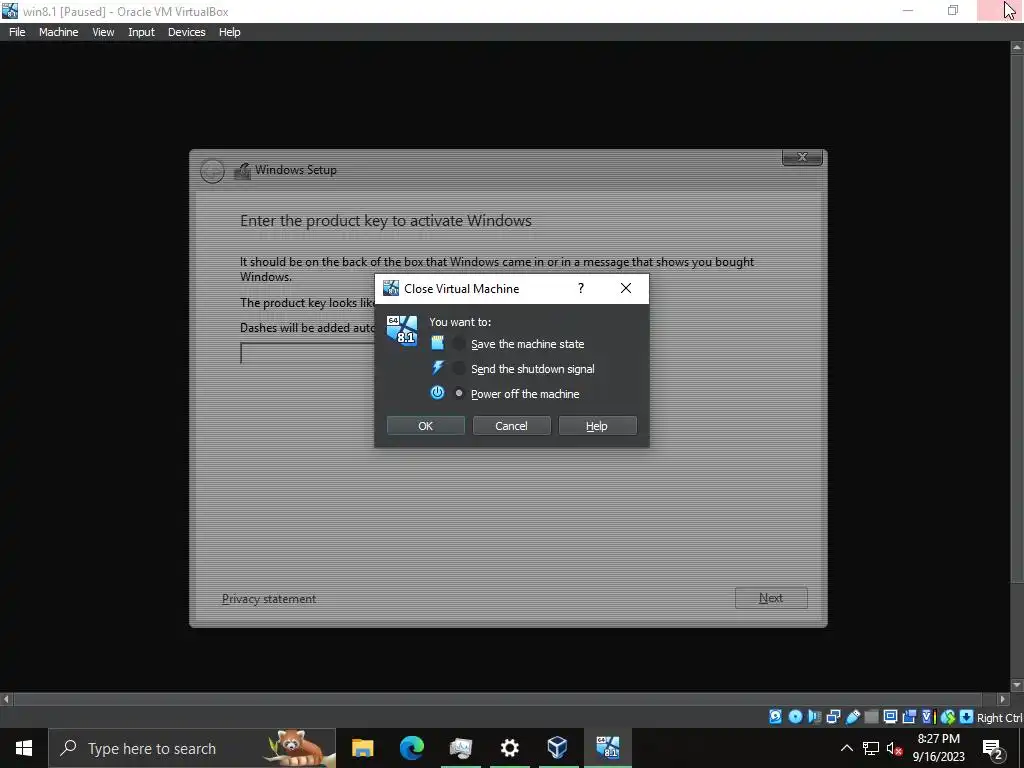The height and width of the screenshot is (768, 1024).
Task: Click the lightning bolt shutdown signal icon
Action: tap(438, 368)
